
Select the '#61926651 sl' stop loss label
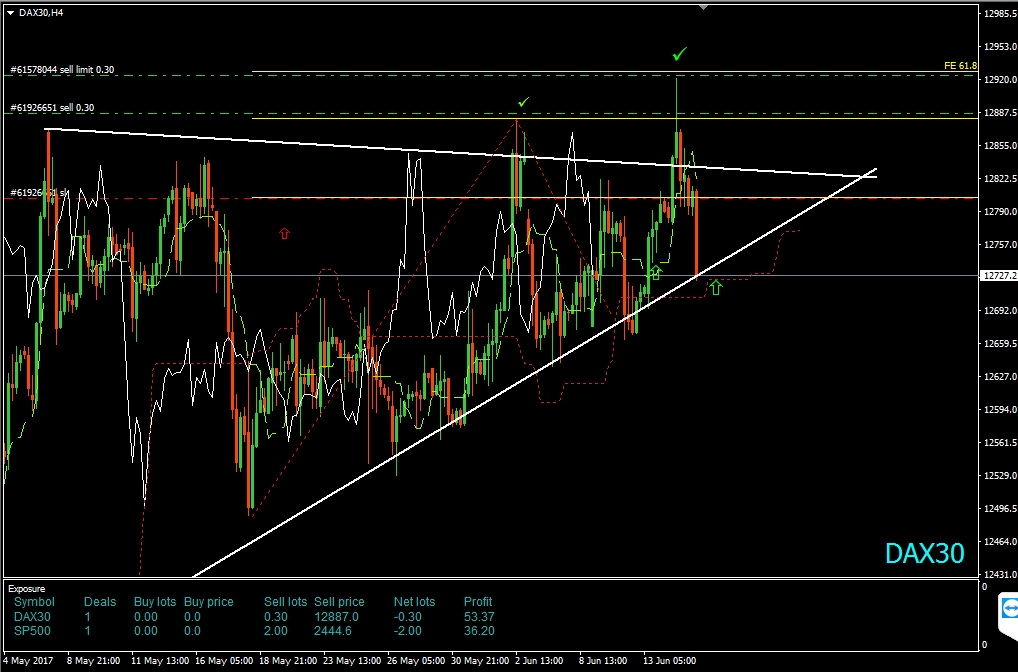(x=39, y=193)
